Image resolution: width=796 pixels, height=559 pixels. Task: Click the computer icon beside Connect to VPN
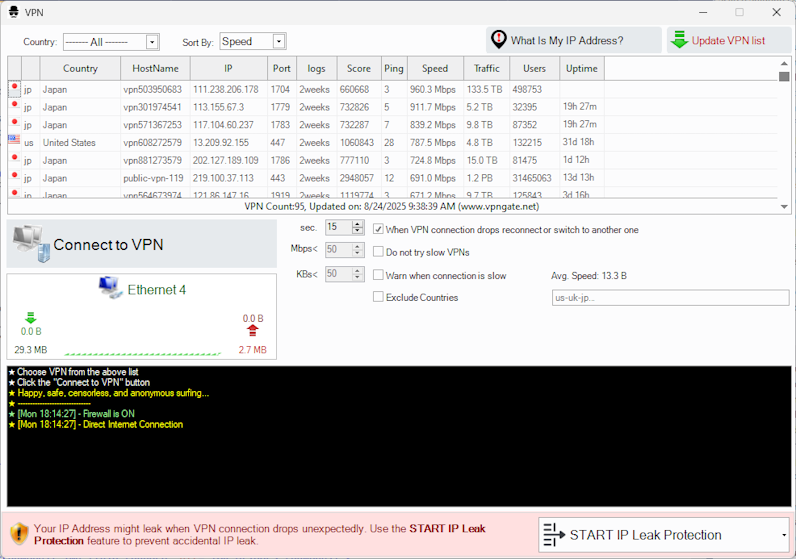tap(27, 244)
